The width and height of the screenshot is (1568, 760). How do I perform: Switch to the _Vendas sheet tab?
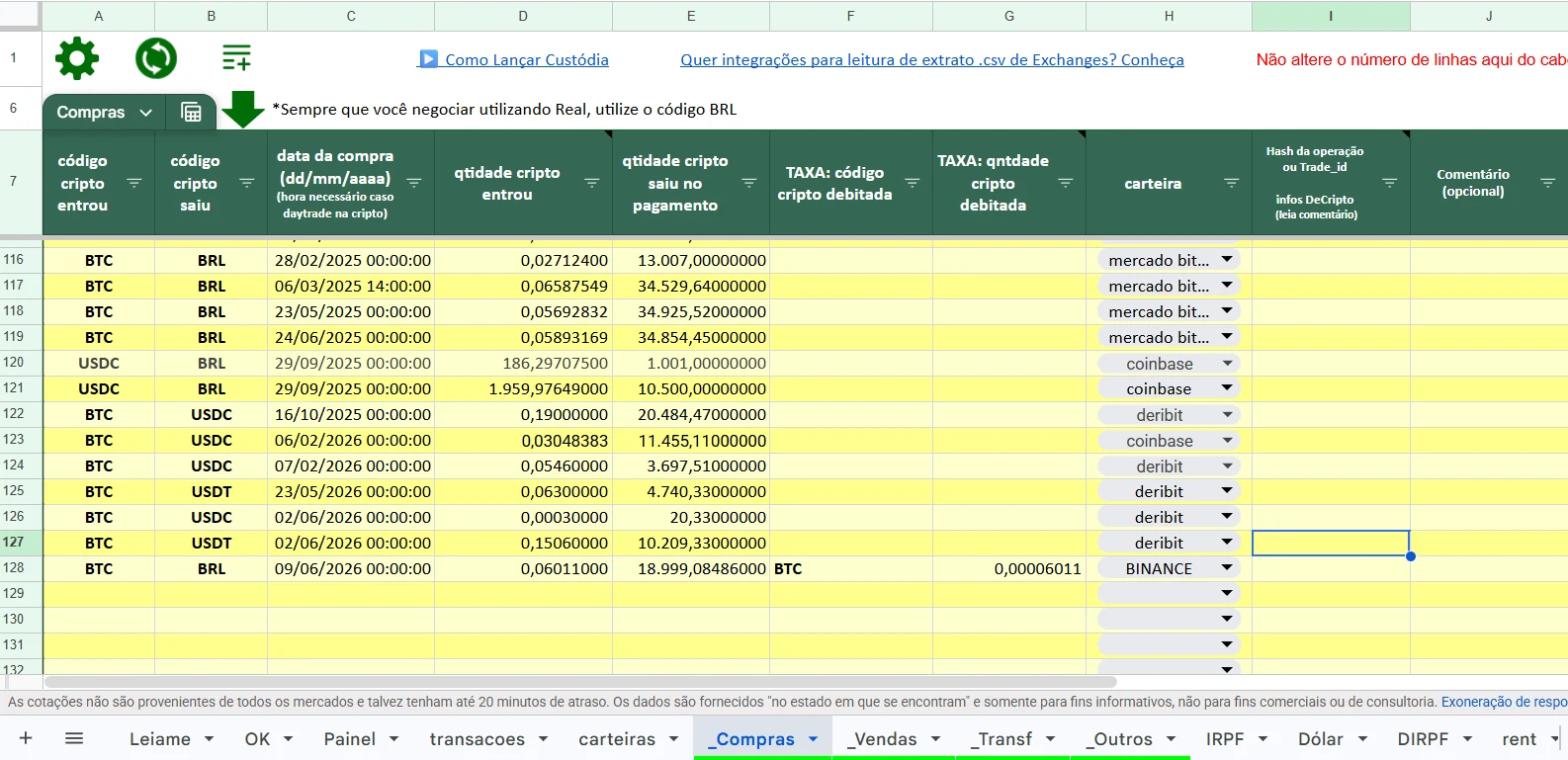tap(883, 739)
